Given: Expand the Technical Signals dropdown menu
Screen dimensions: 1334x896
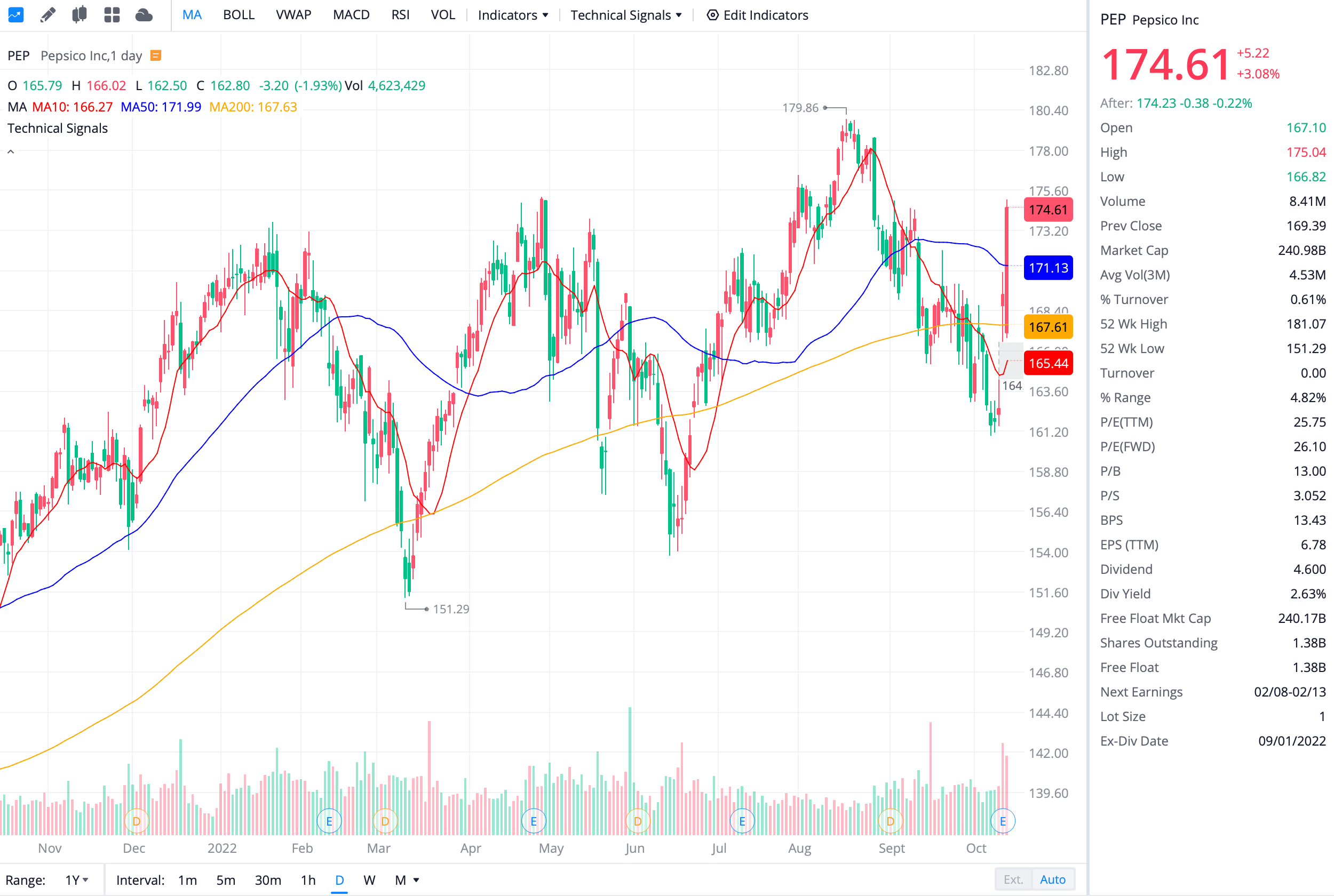Looking at the screenshot, I should coord(626,15).
